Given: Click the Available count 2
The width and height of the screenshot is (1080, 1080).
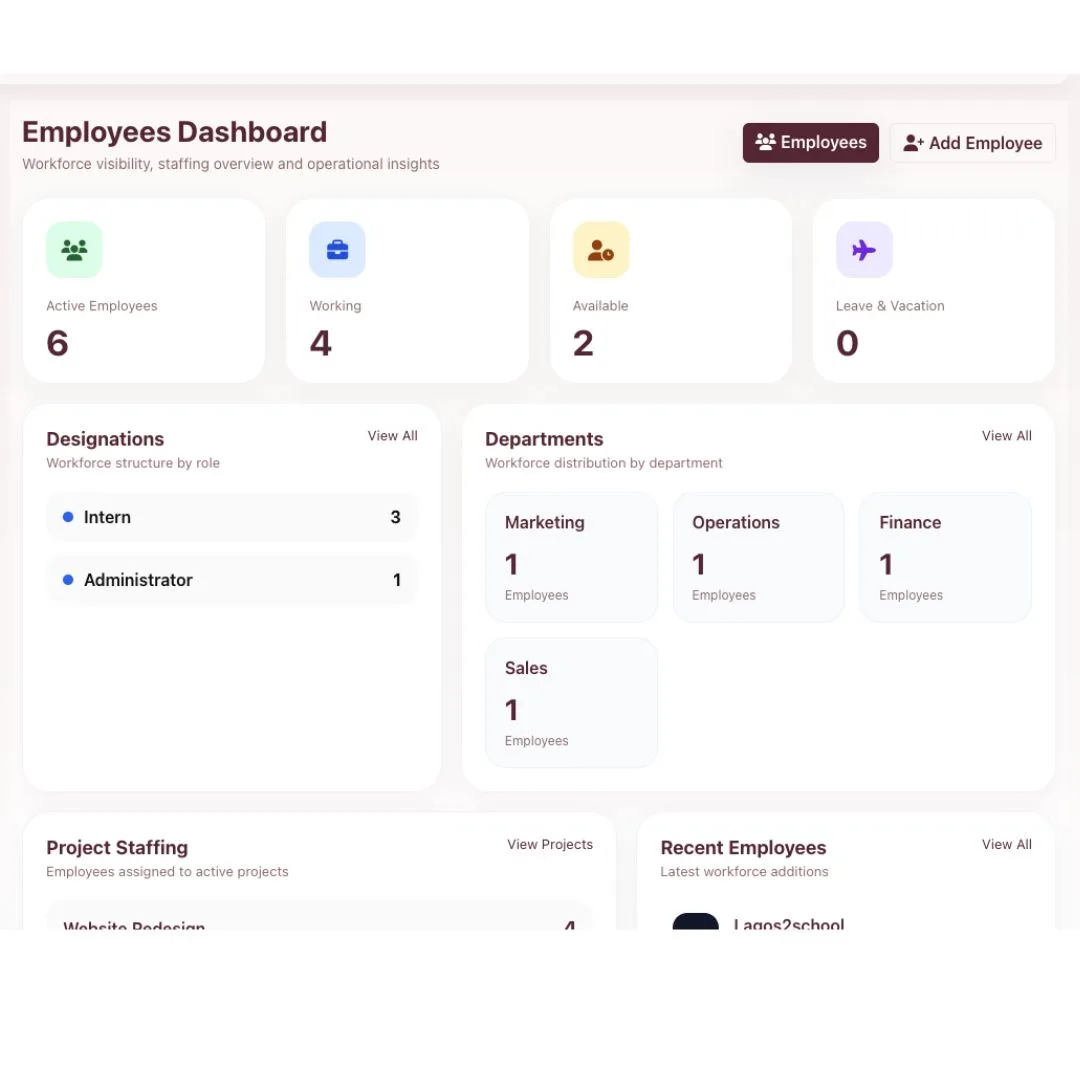Looking at the screenshot, I should click(x=583, y=343).
